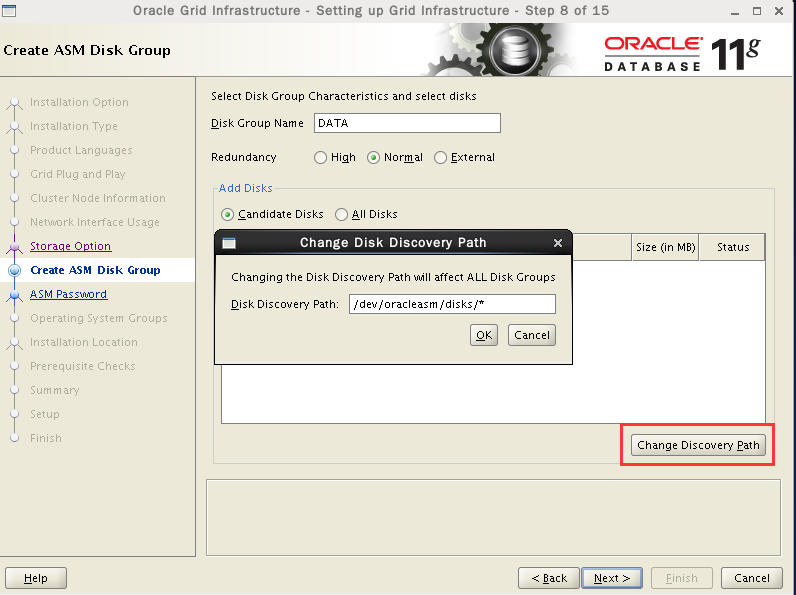
Task: Click the Storage Option step in sidebar
Action: 70,246
